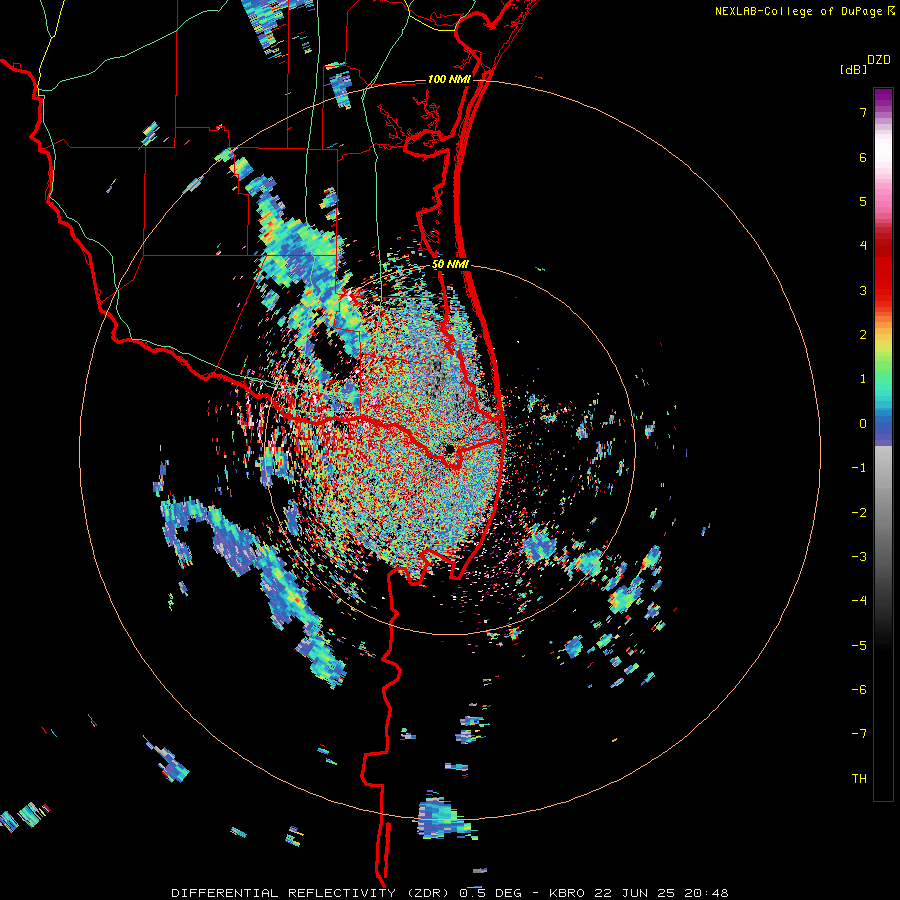Click the 0 value on the color scale
900x900 pixels.
point(863,424)
